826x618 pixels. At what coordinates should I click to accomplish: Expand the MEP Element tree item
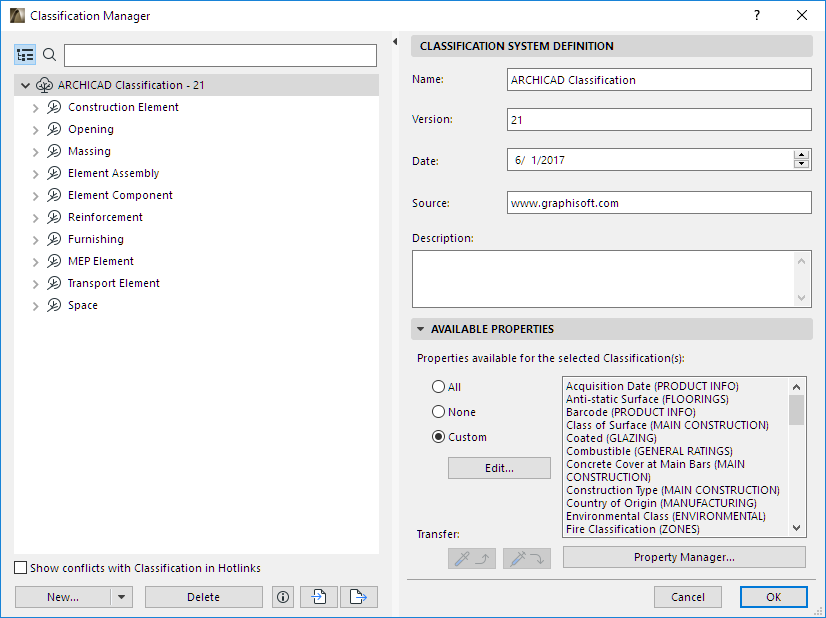(x=36, y=261)
